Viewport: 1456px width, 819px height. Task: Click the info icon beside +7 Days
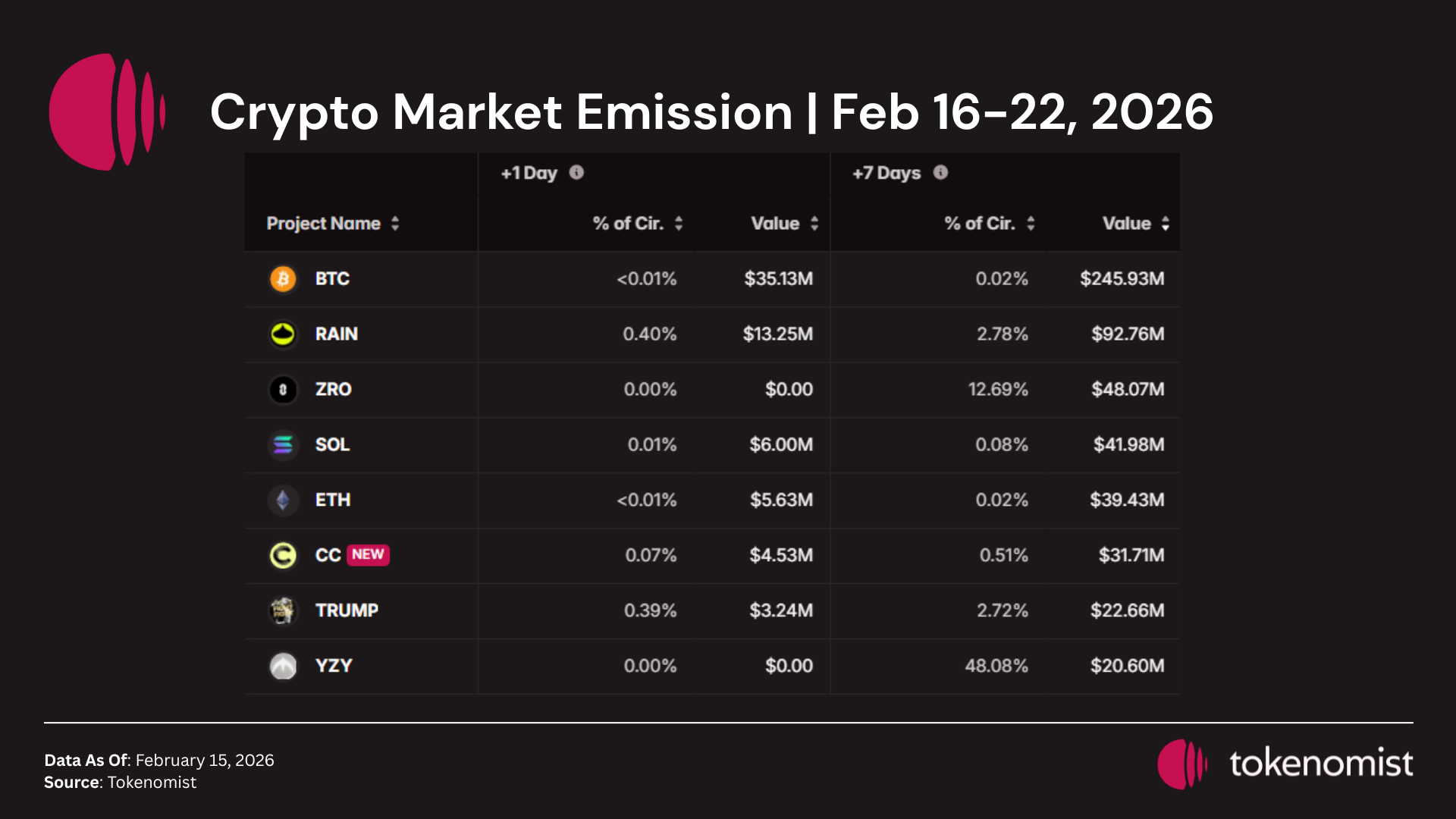tap(940, 173)
